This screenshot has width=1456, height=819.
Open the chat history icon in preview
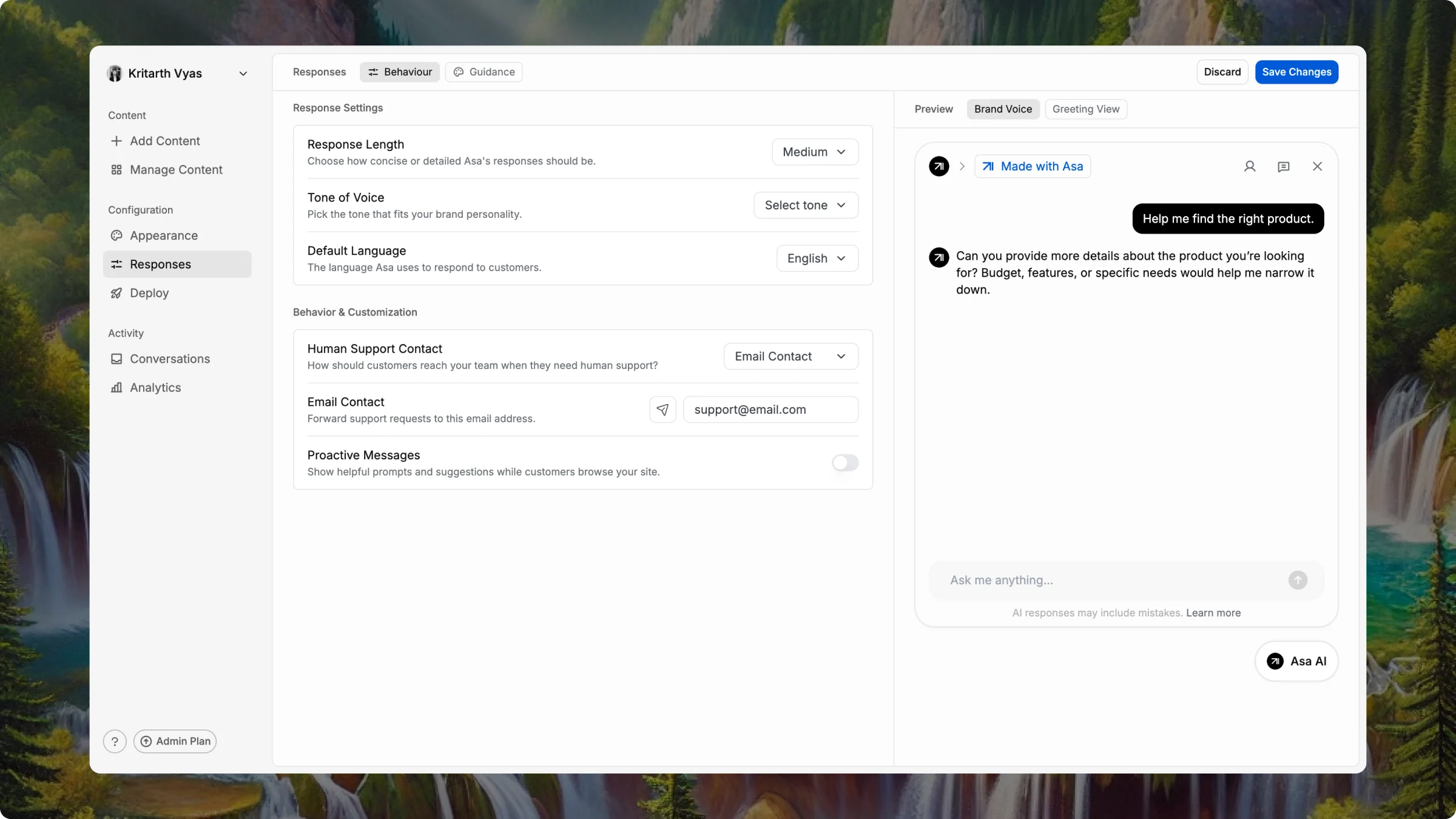(1283, 166)
